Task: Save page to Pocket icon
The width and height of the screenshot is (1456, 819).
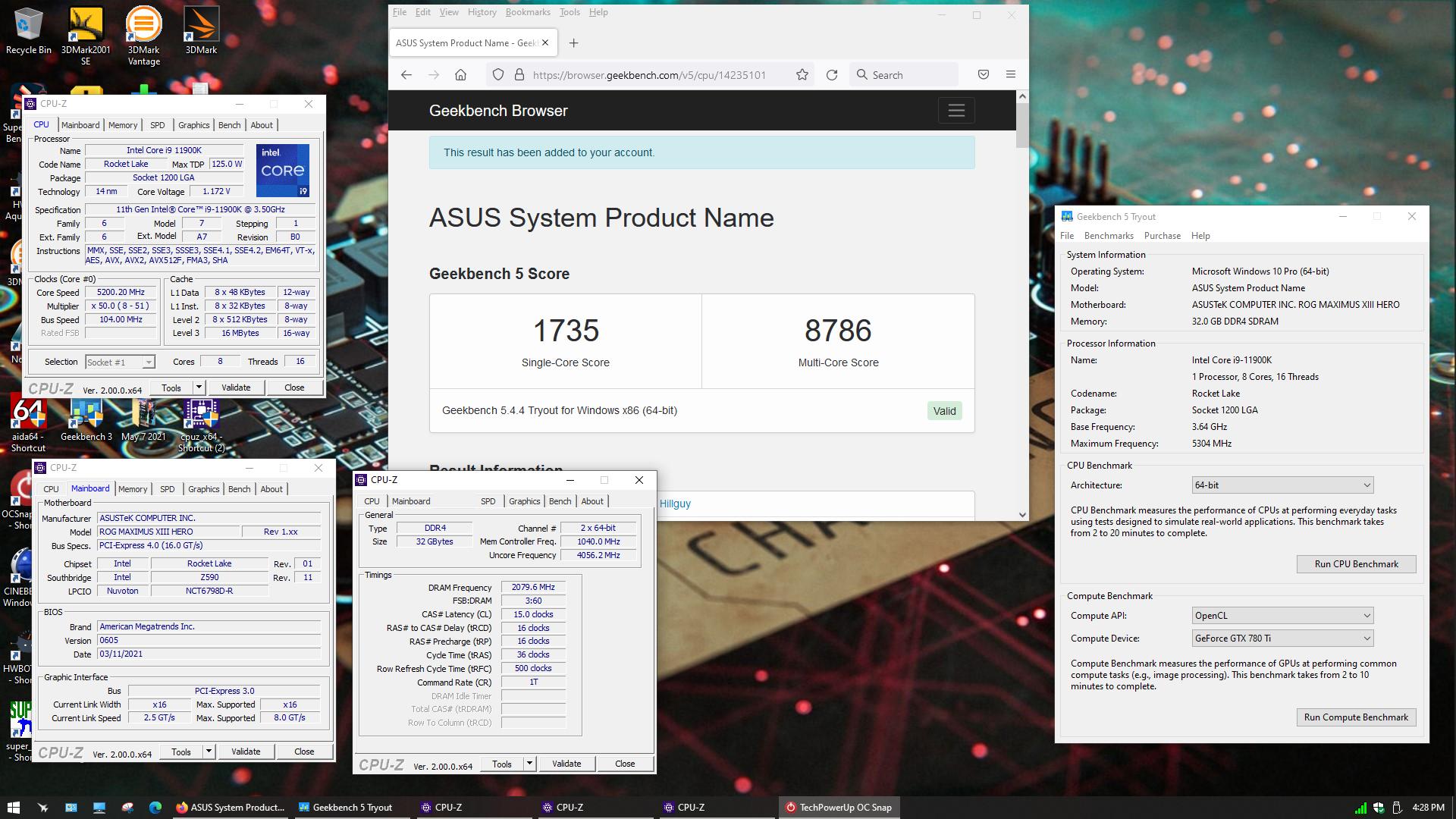Action: click(984, 74)
